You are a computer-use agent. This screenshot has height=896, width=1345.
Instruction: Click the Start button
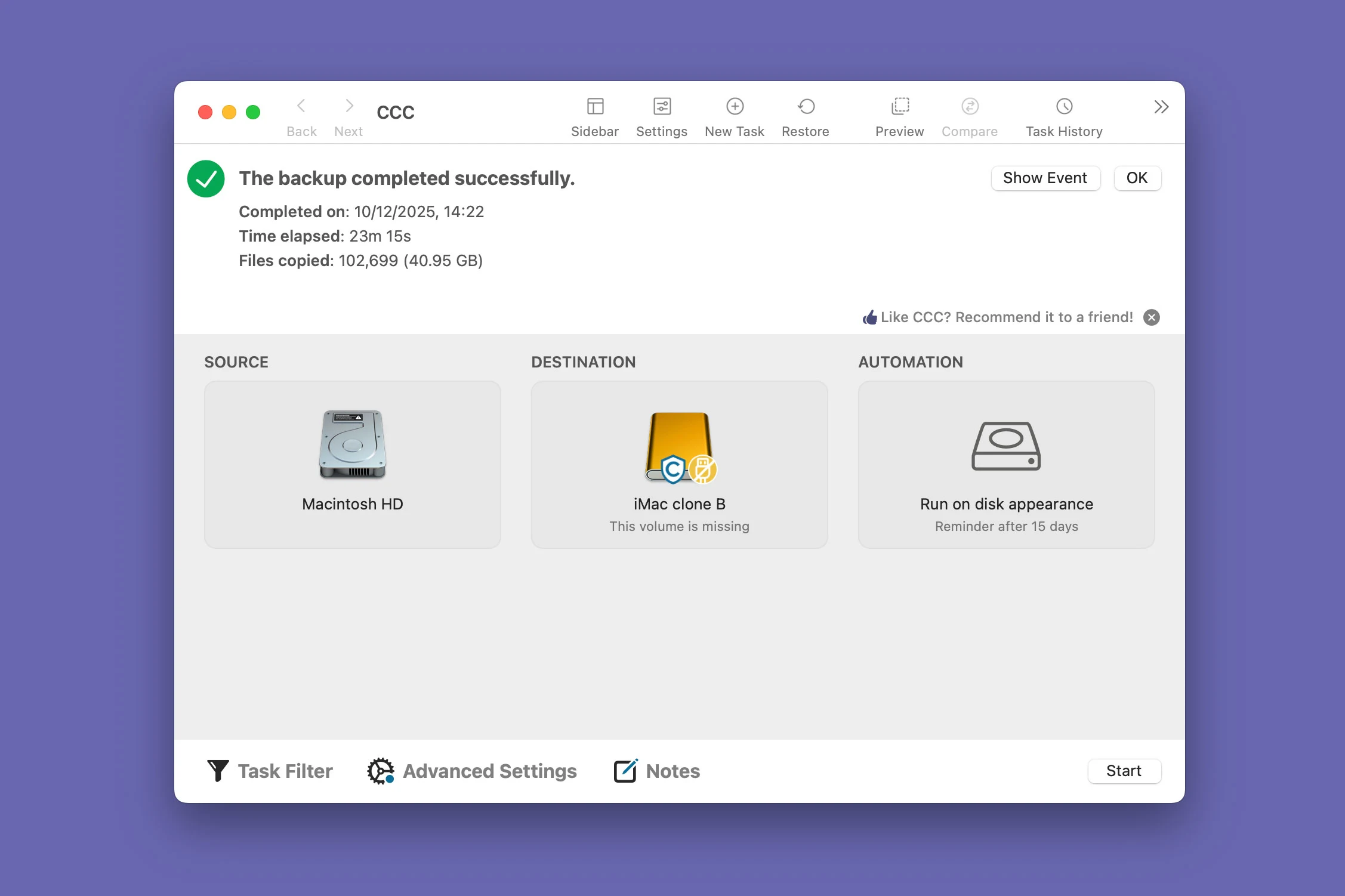tap(1124, 771)
